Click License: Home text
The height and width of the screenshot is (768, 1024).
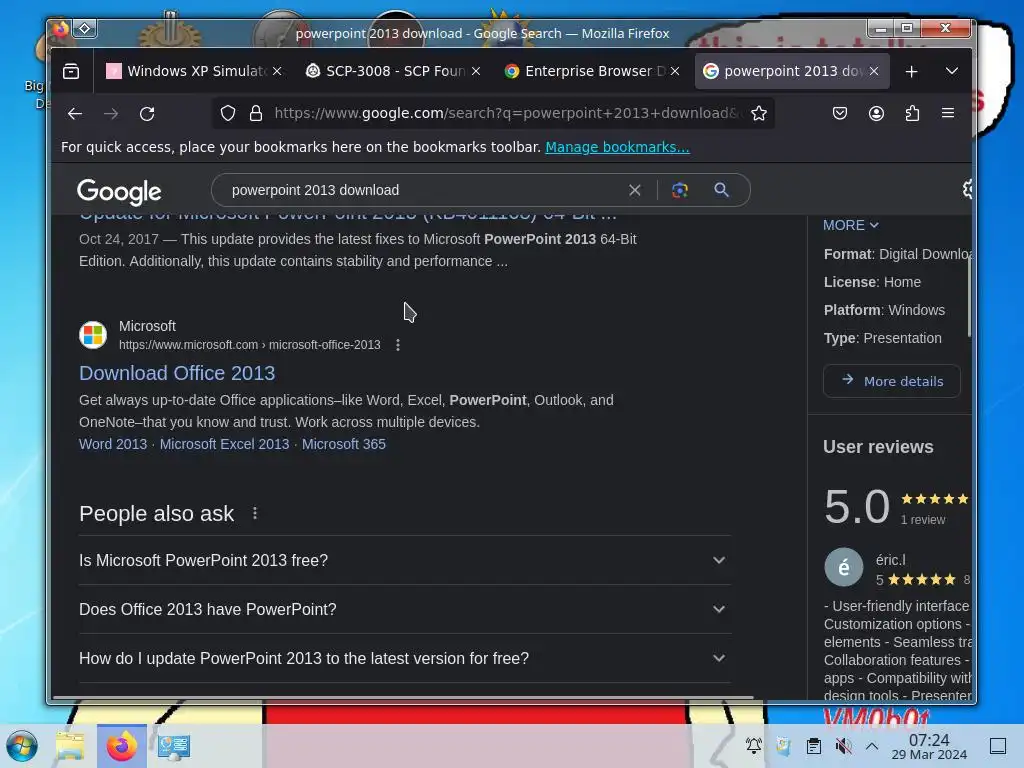point(872,282)
